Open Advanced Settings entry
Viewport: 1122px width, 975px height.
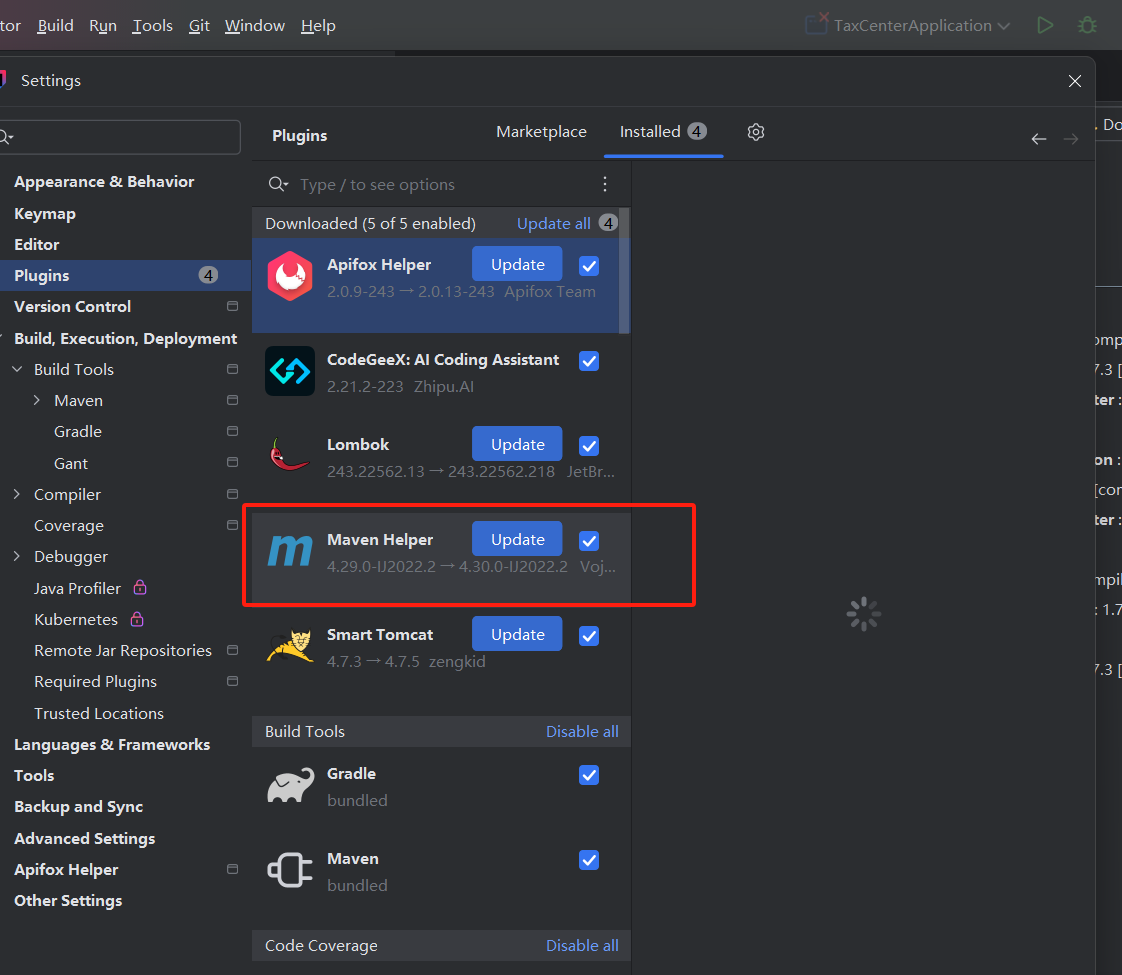click(x=84, y=838)
